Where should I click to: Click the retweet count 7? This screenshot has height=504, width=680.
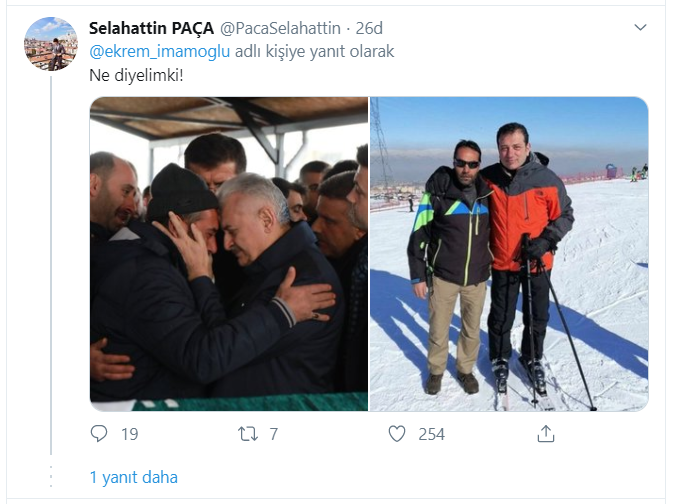pos(274,434)
